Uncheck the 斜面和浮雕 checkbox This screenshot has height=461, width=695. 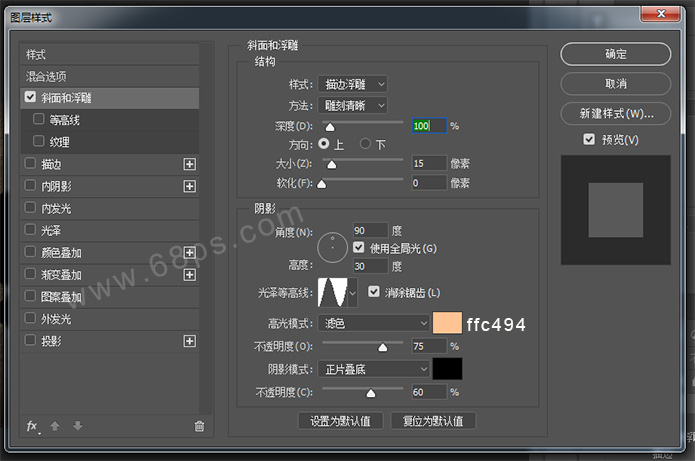pyautogui.click(x=30, y=97)
